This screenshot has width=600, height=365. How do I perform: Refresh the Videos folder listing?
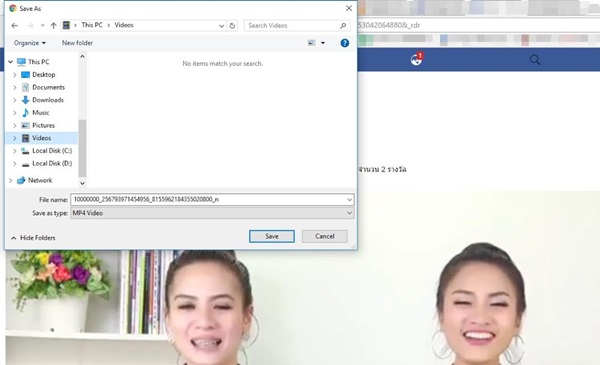tap(232, 26)
